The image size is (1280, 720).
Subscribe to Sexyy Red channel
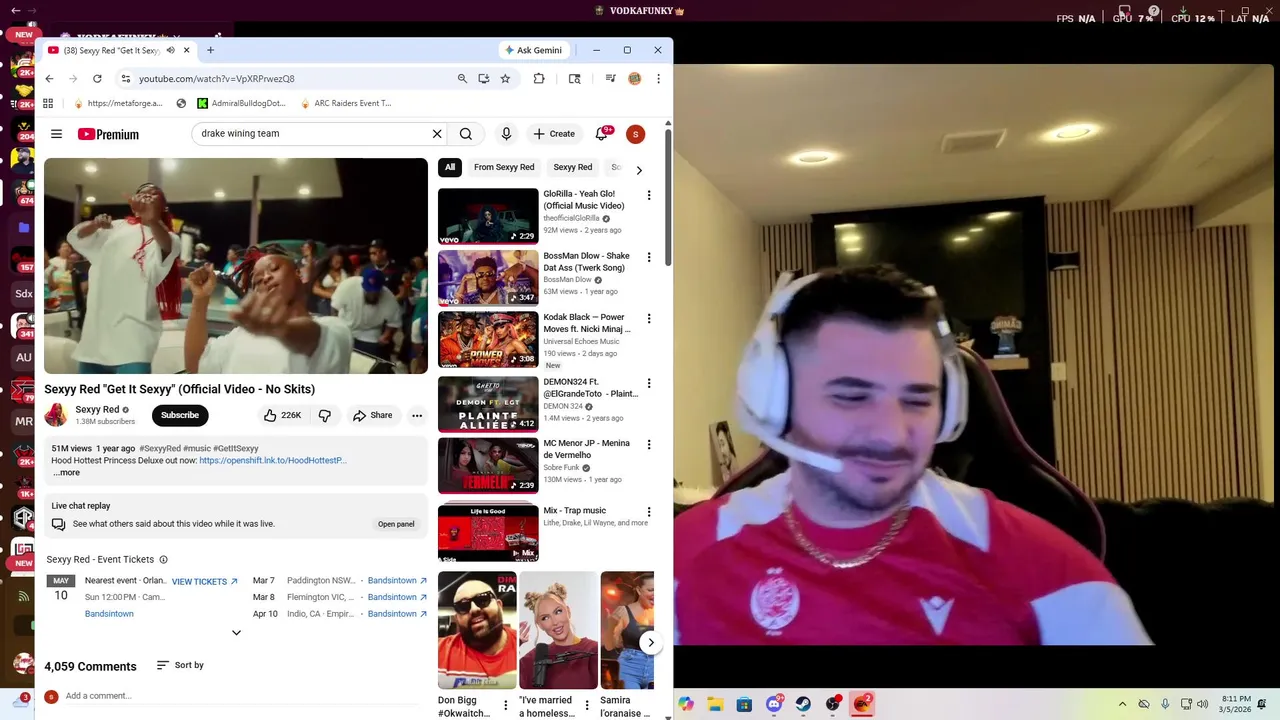(x=180, y=415)
